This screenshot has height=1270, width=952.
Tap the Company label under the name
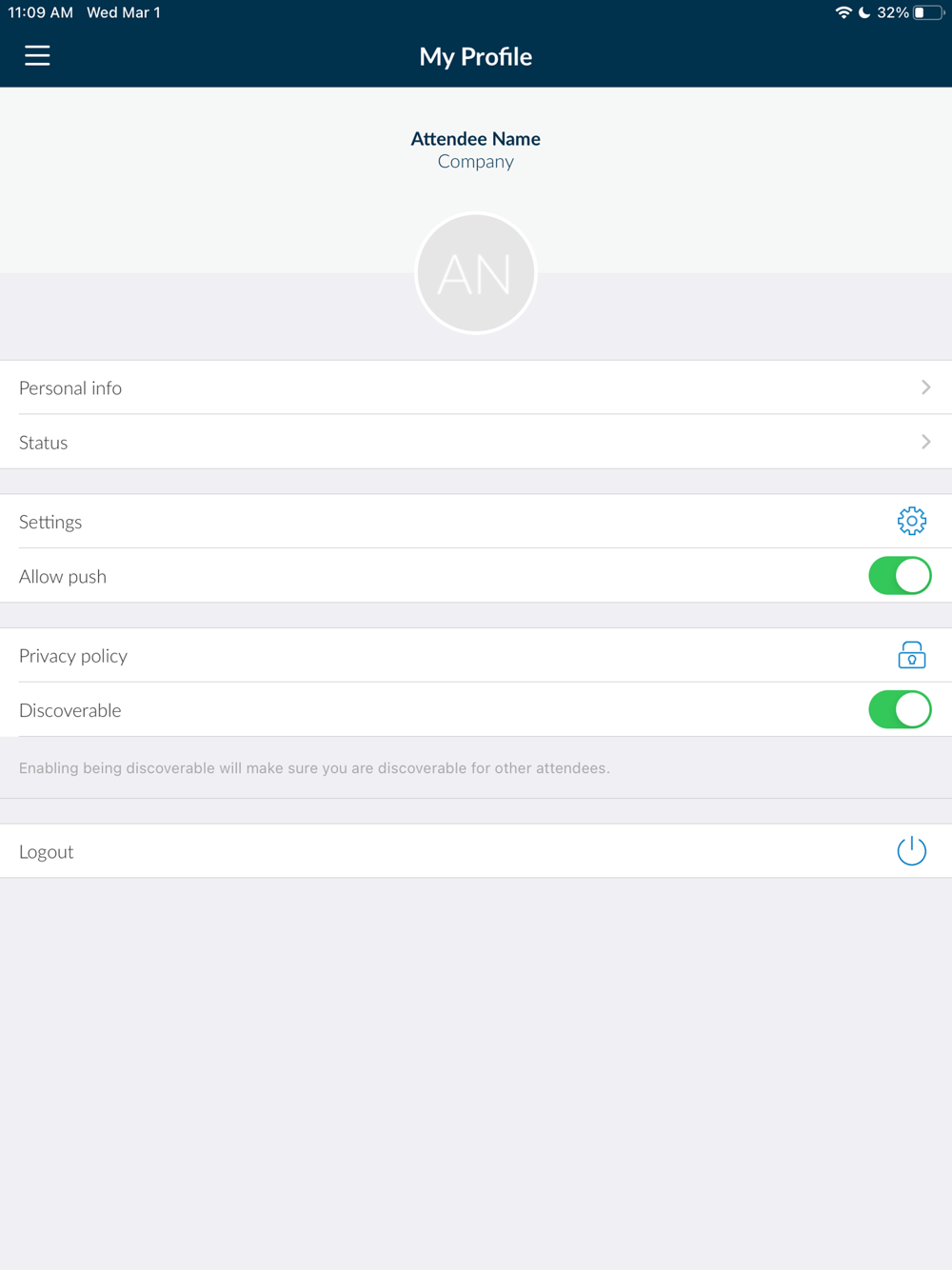pos(475,162)
